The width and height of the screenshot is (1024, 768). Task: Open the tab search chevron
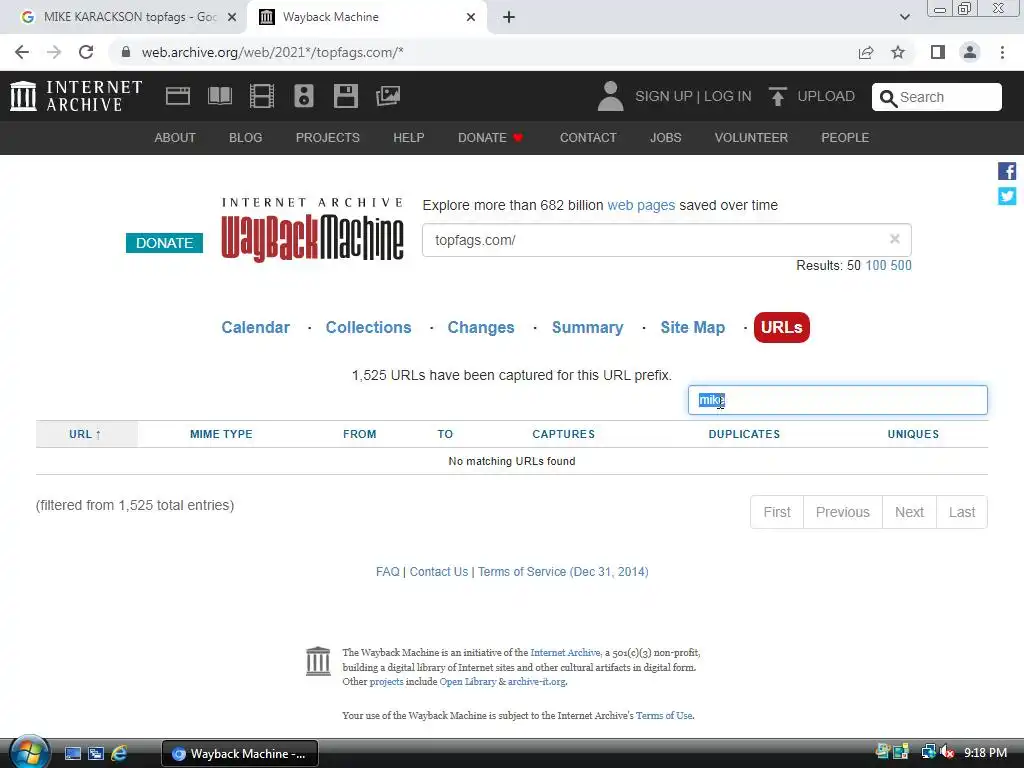[904, 17]
